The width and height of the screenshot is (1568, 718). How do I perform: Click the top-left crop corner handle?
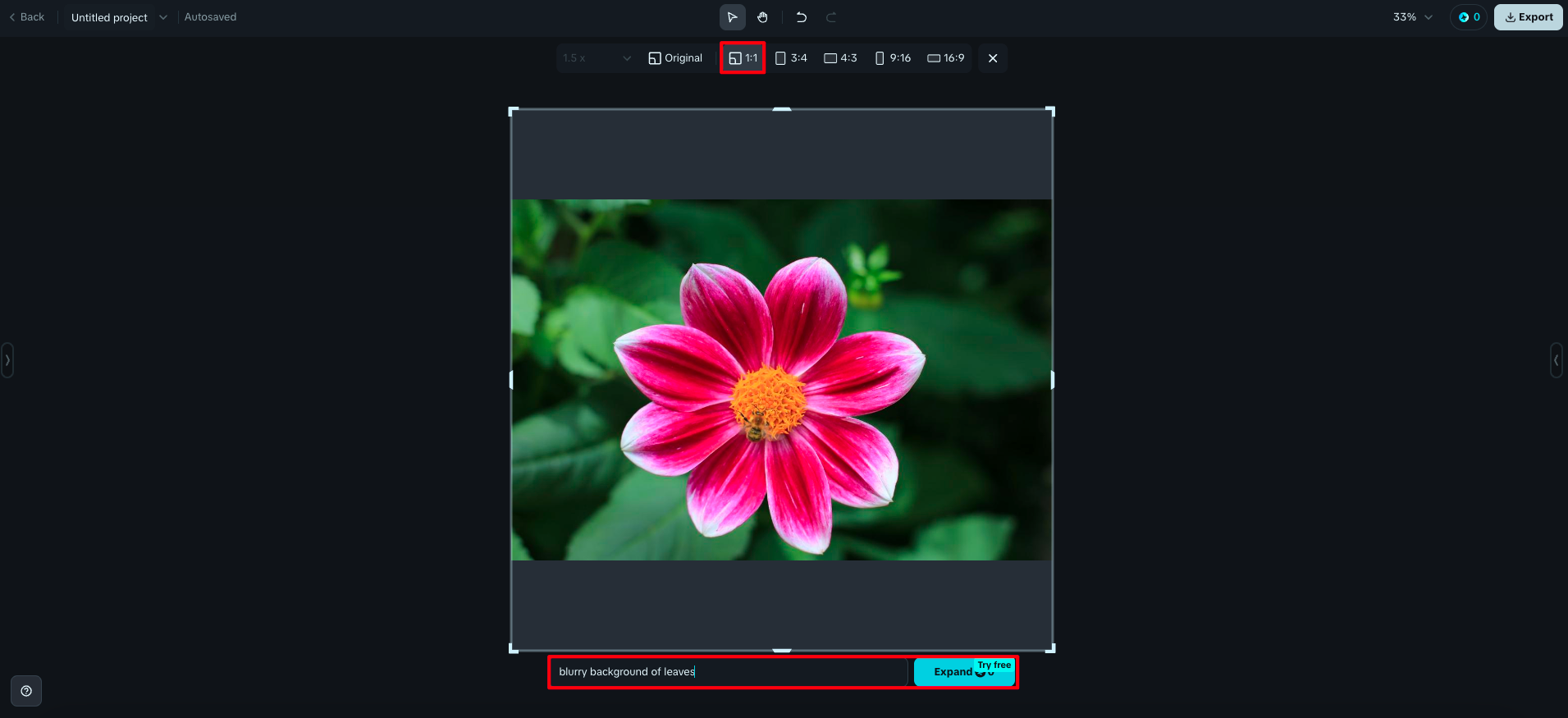point(514,112)
